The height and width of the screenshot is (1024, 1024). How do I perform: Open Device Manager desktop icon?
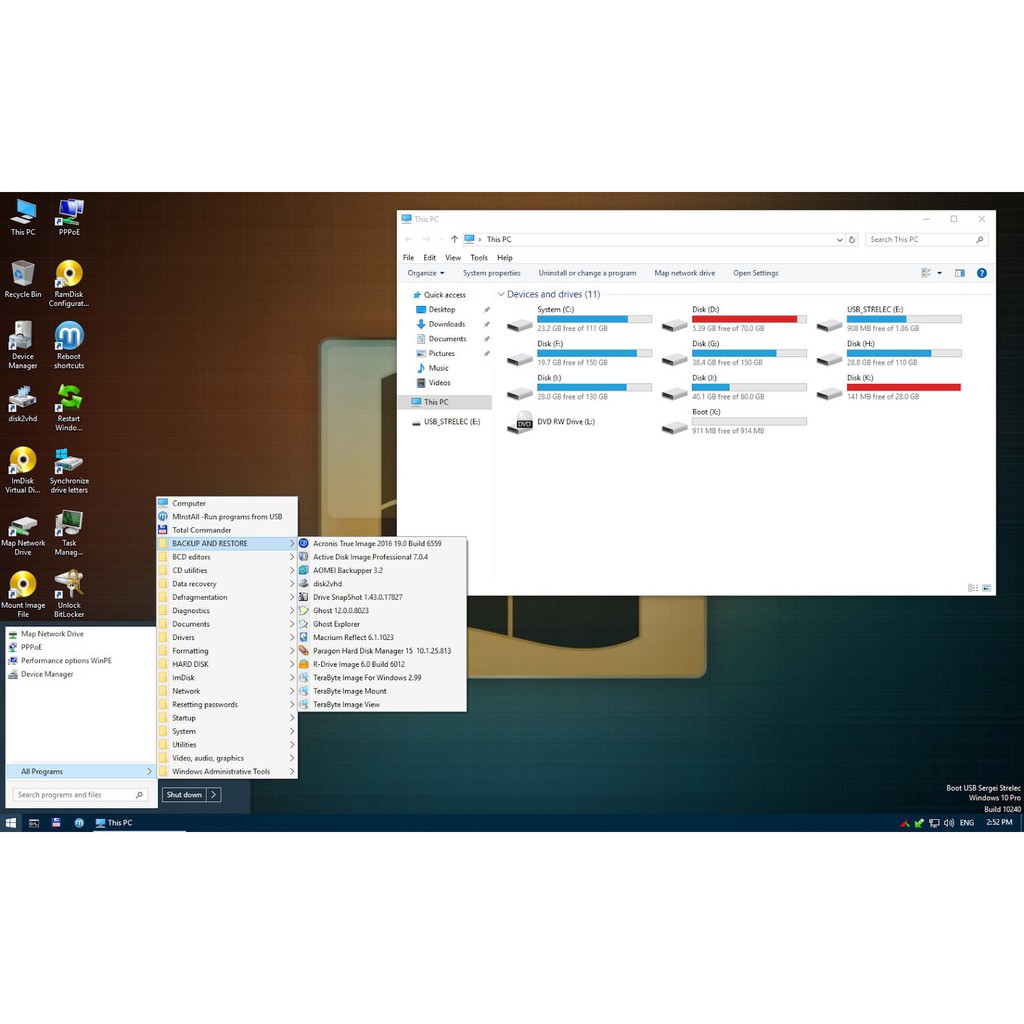coord(23,340)
